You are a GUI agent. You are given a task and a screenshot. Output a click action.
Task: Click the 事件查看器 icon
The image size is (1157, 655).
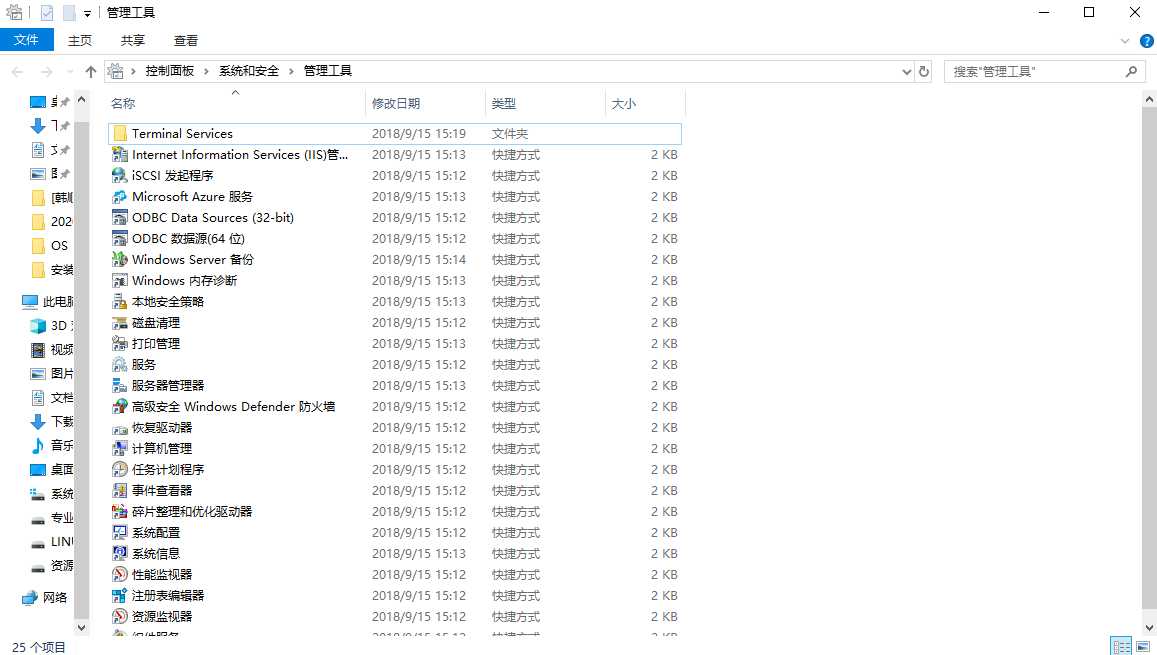(120, 491)
